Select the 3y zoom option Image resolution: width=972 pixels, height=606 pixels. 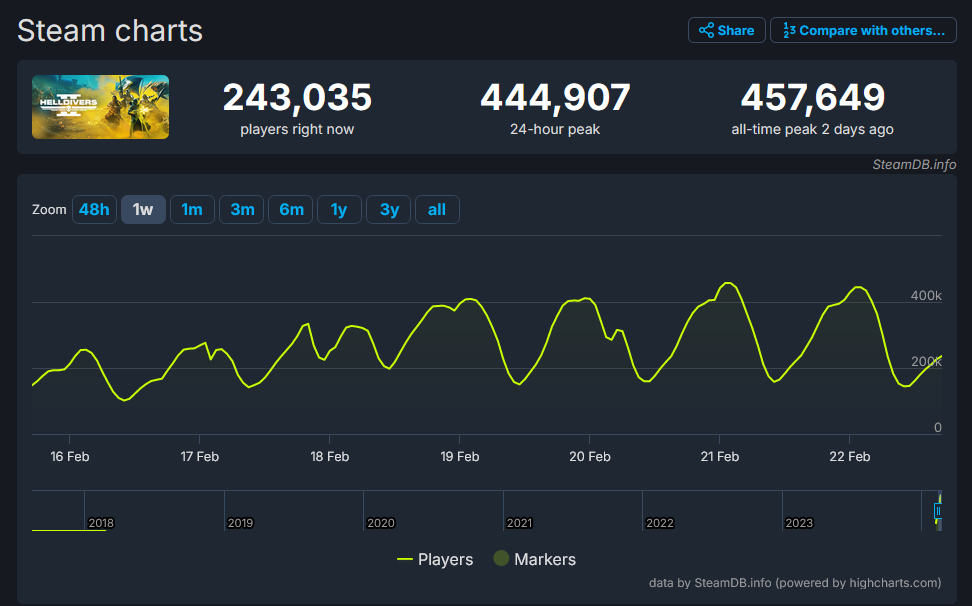point(388,209)
